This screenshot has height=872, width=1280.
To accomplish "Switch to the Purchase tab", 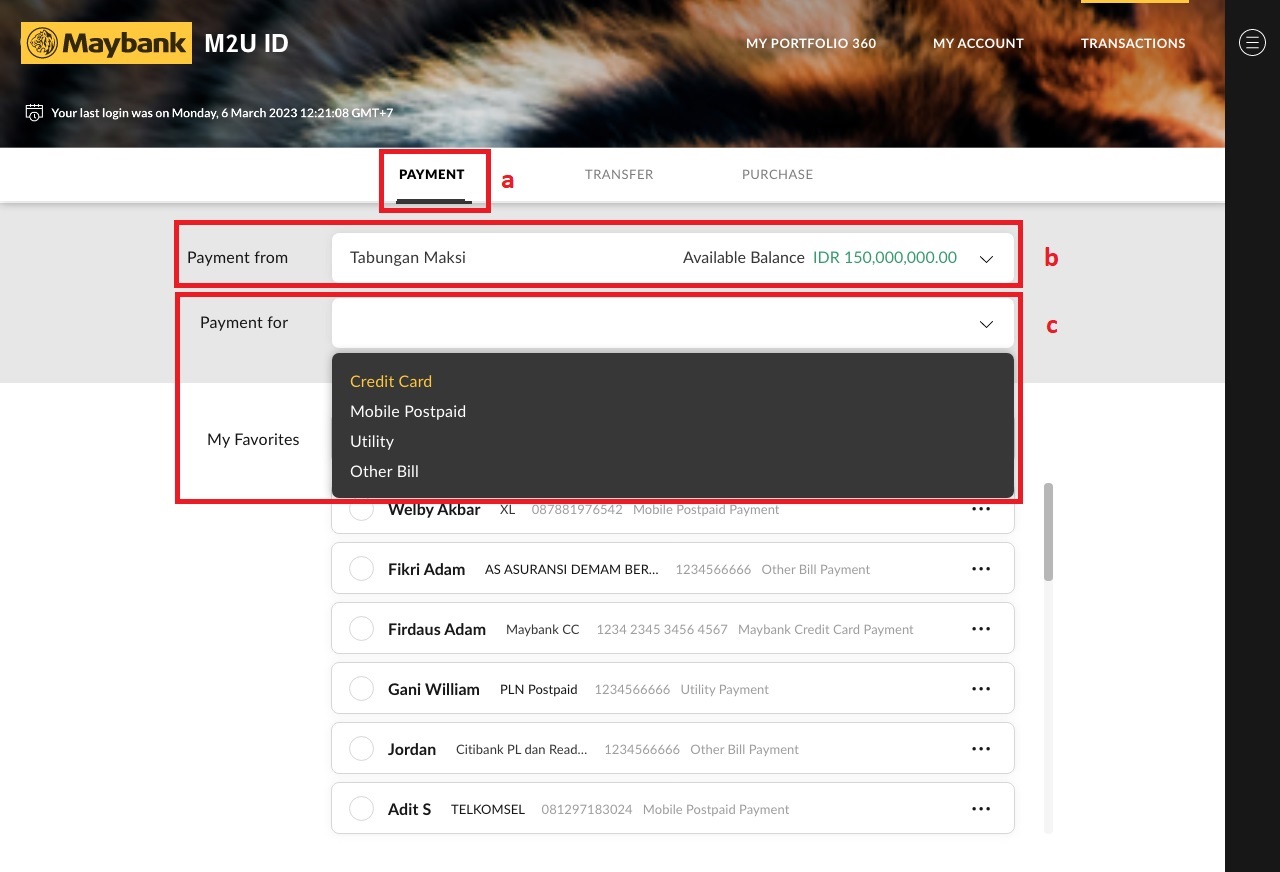I will tap(777, 174).
